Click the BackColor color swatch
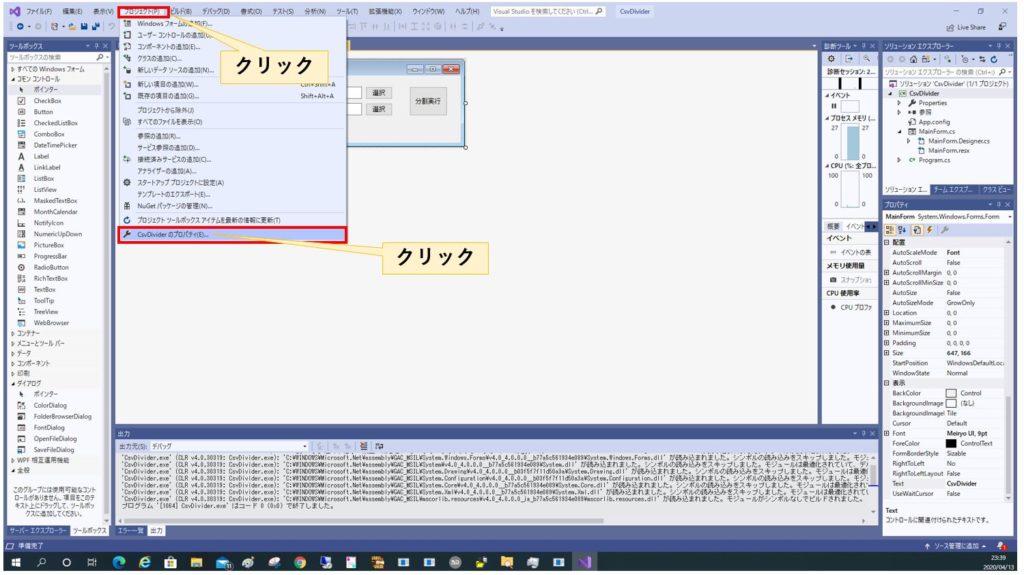Screen dimensions: 1024x575 (951, 393)
